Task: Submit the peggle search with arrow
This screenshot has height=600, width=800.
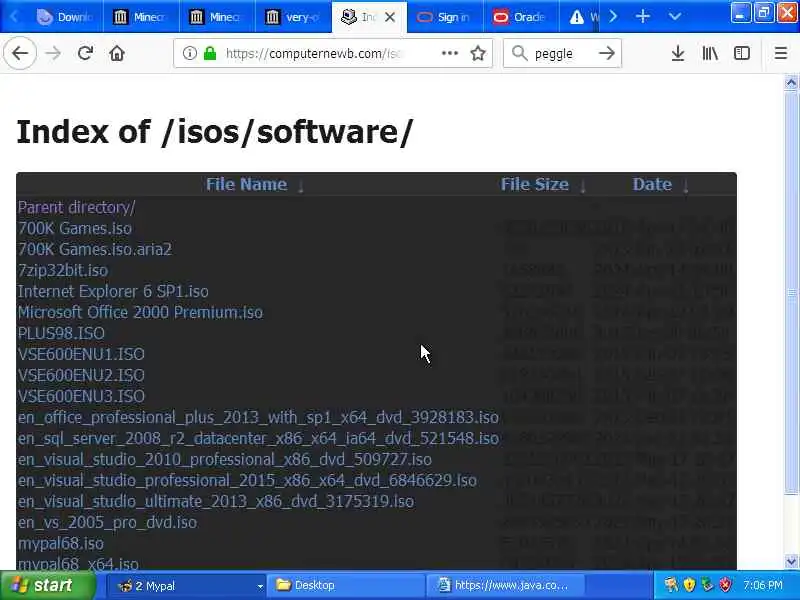Action: (607, 53)
